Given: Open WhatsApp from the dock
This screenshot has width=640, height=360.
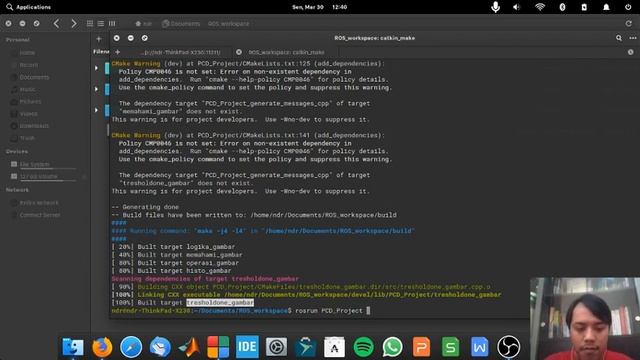Looking at the screenshot, I should [392, 347].
